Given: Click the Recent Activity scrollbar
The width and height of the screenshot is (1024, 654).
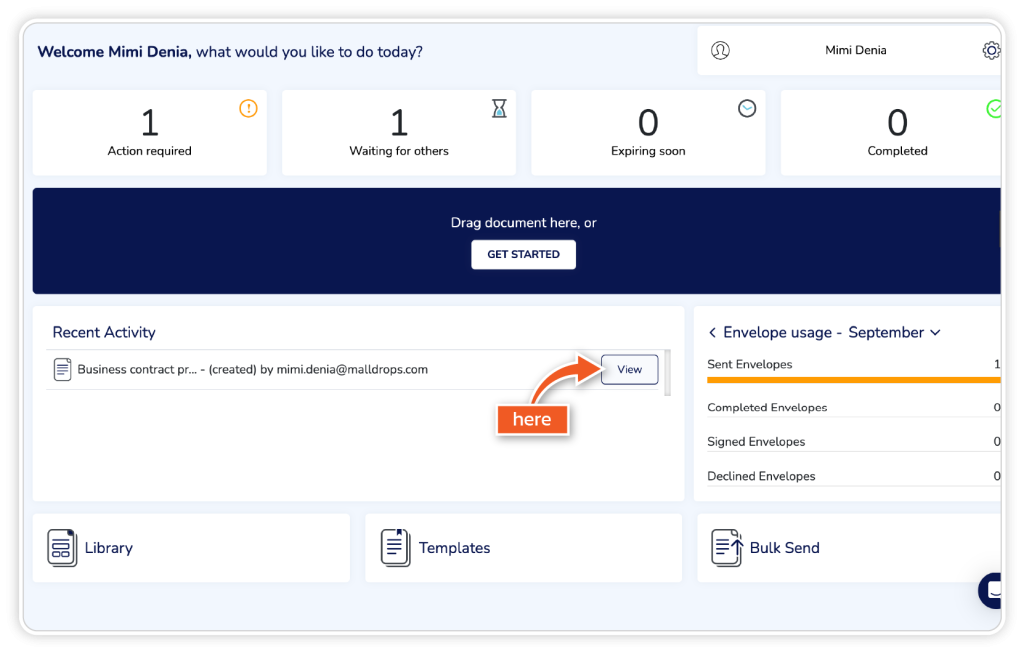Looking at the screenshot, I should pos(667,372).
